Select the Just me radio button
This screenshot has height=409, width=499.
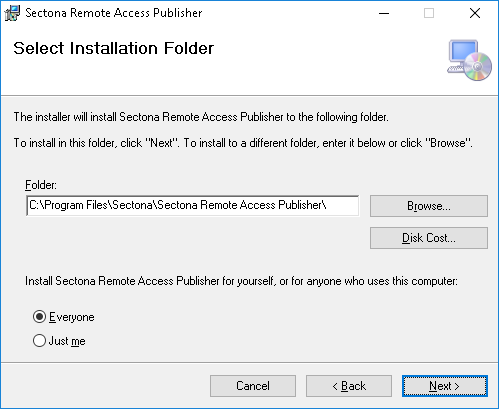39,341
